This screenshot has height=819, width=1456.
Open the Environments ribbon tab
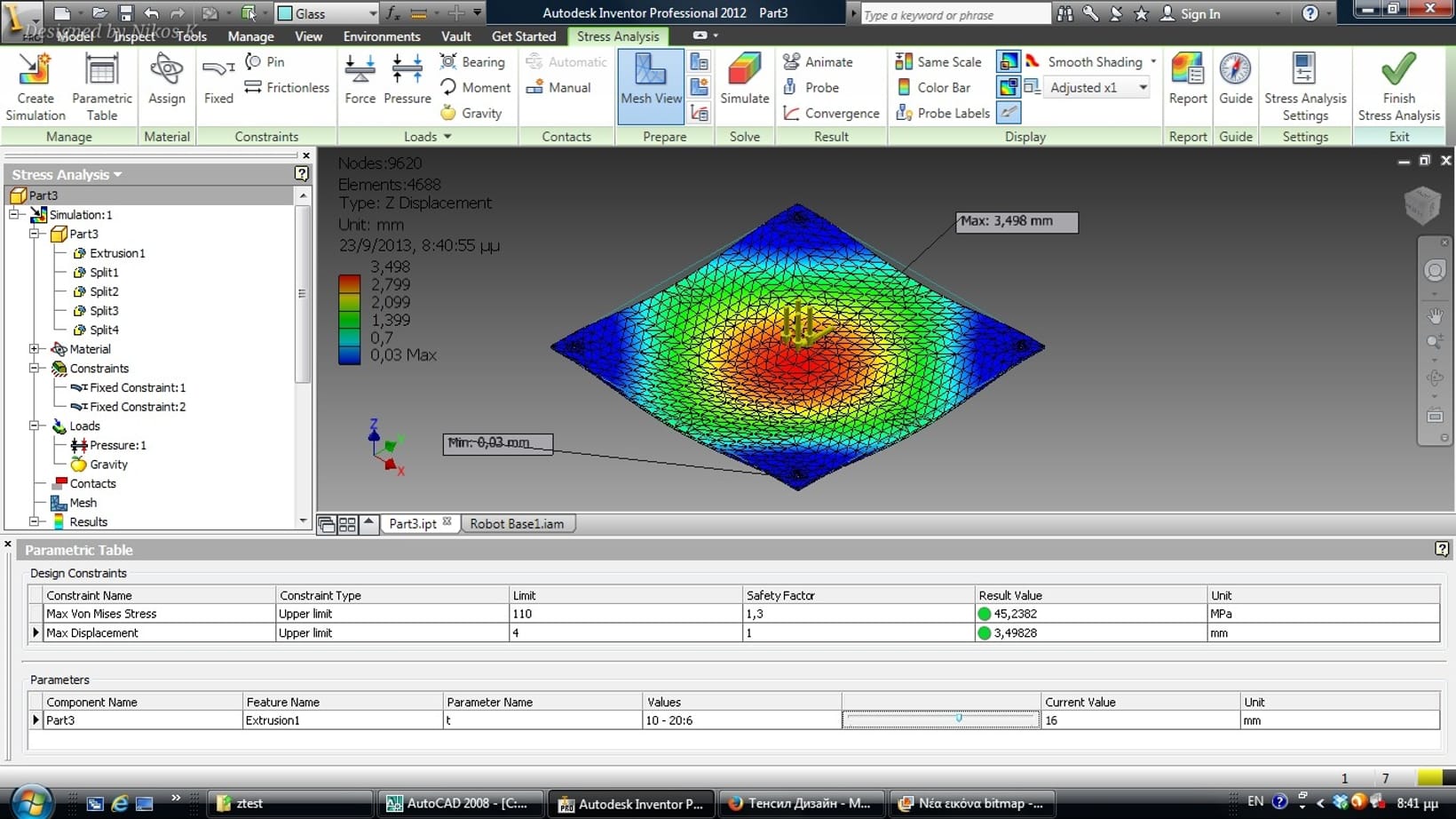pyautogui.click(x=382, y=36)
